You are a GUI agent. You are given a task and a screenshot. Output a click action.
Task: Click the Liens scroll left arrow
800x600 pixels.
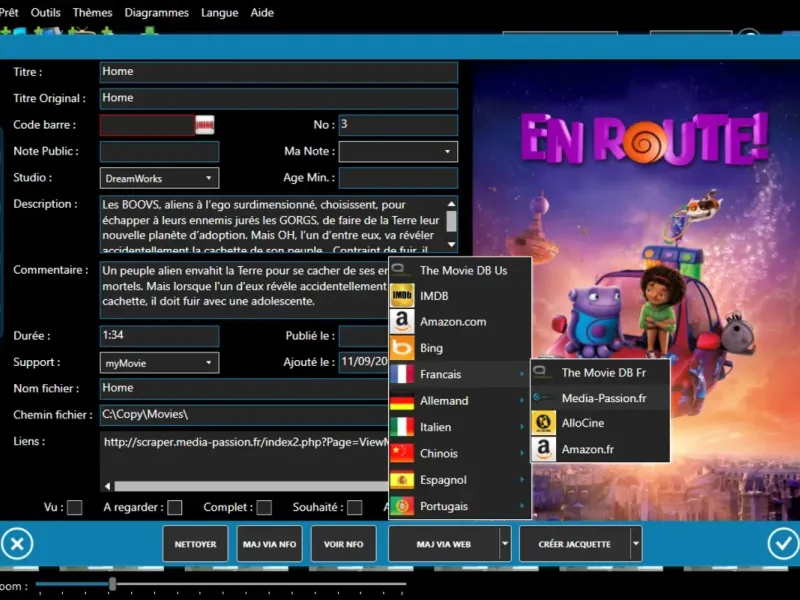(x=108, y=486)
